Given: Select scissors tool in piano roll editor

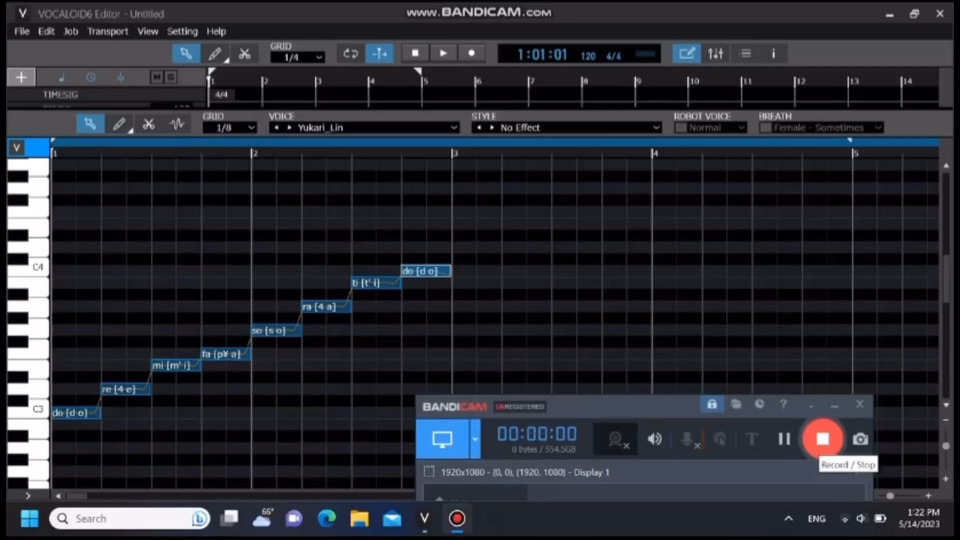Looking at the screenshot, I should (x=148, y=124).
